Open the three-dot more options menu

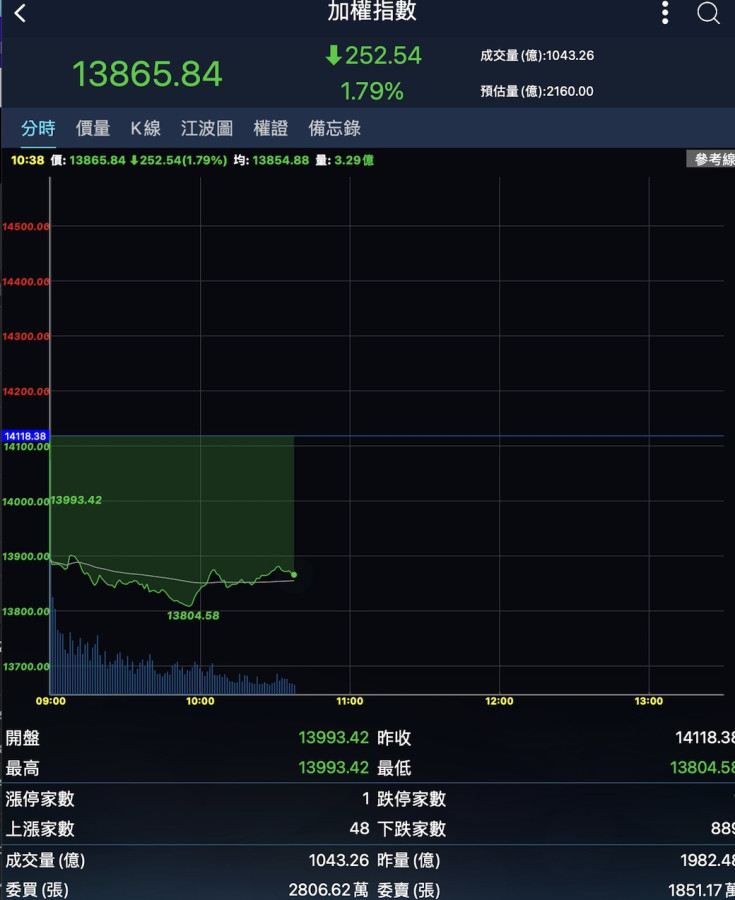(665, 13)
